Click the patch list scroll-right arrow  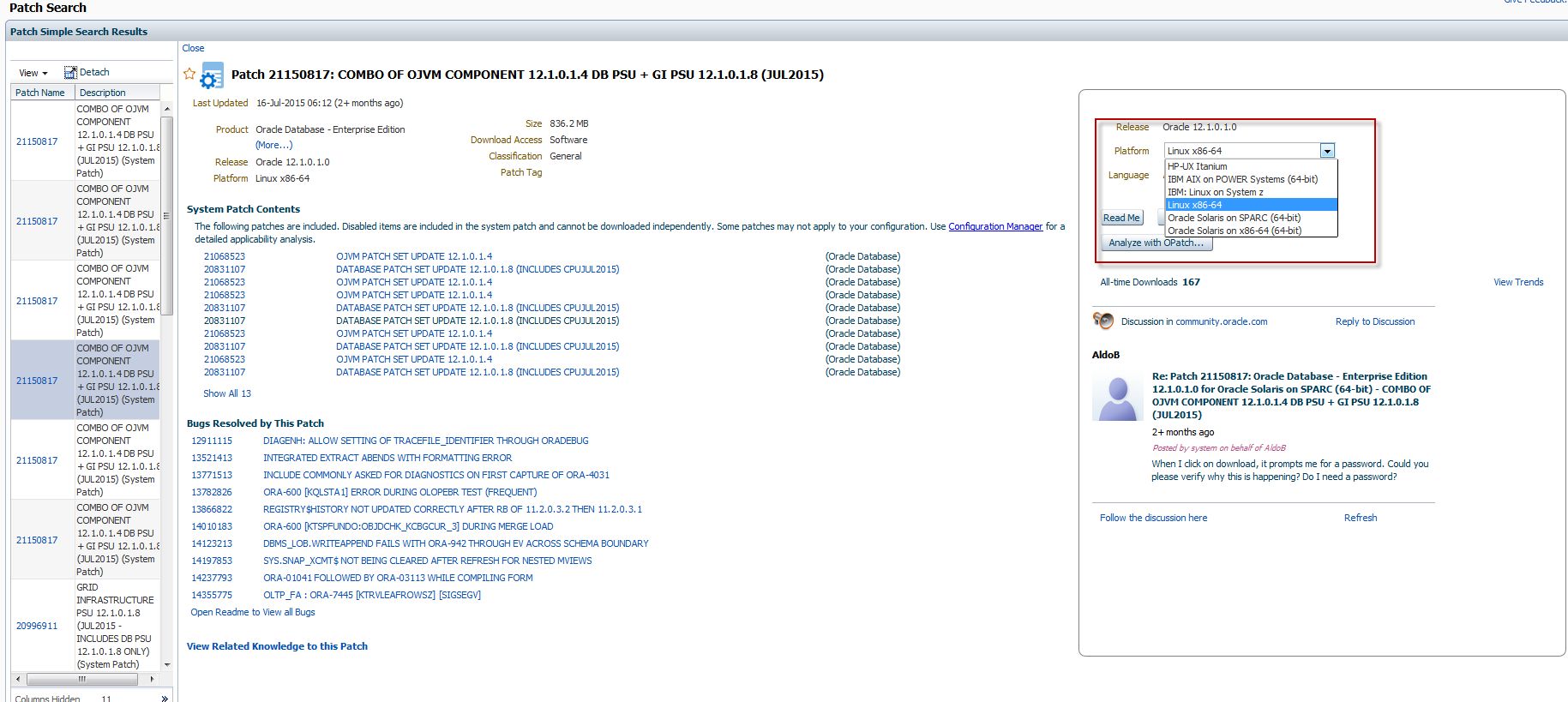click(x=153, y=679)
